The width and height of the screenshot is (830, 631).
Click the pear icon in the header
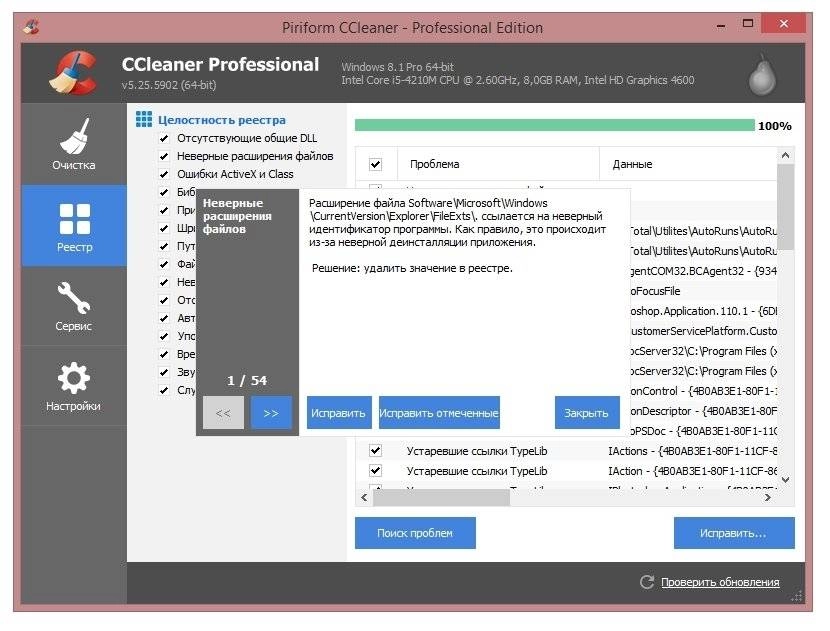tap(762, 75)
